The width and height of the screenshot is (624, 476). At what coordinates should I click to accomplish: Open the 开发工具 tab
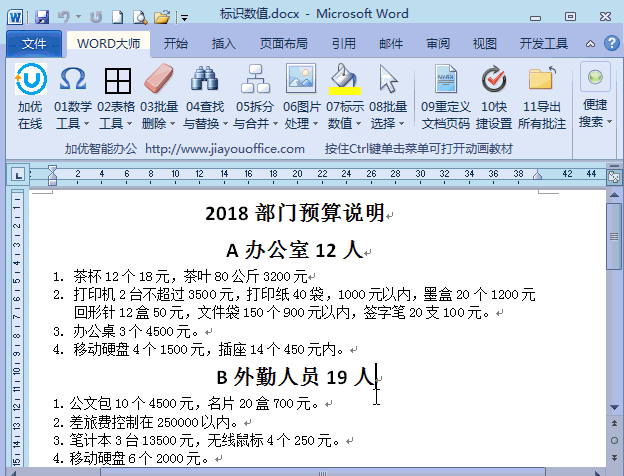tap(544, 43)
